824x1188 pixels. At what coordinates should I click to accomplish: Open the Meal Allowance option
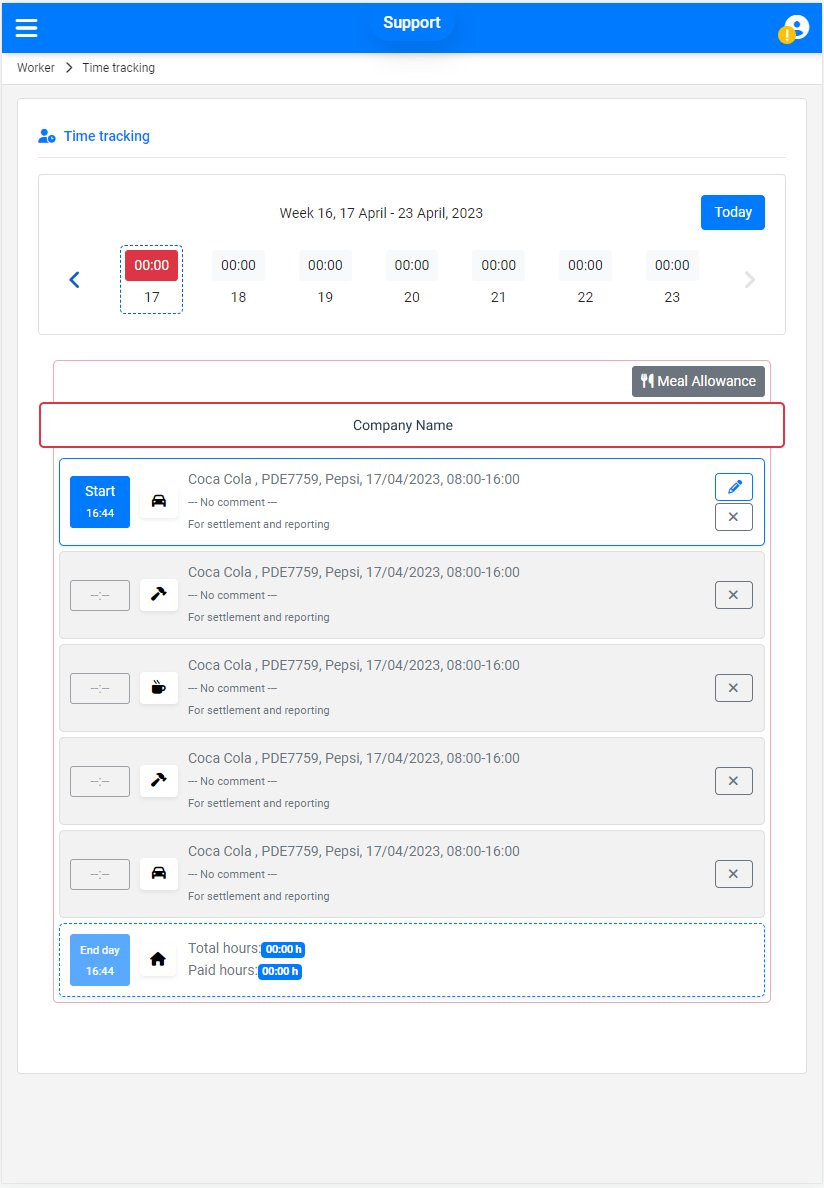click(x=698, y=381)
